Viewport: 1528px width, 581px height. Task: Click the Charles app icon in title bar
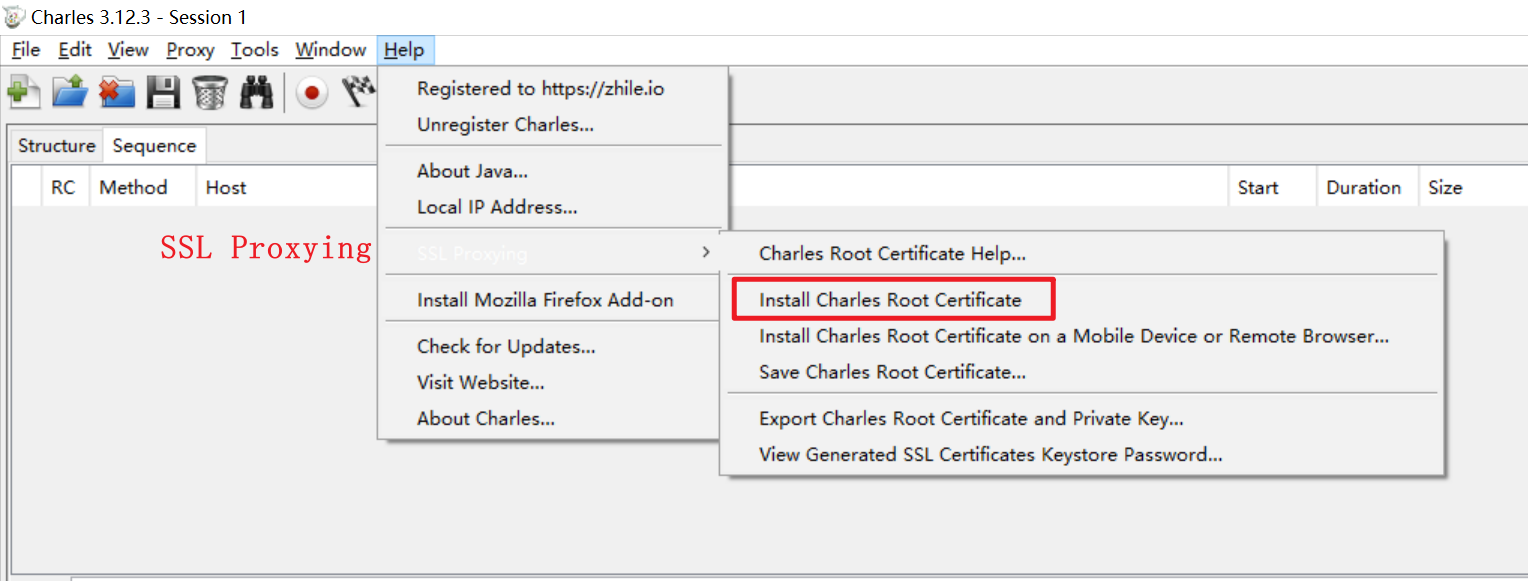coord(15,17)
